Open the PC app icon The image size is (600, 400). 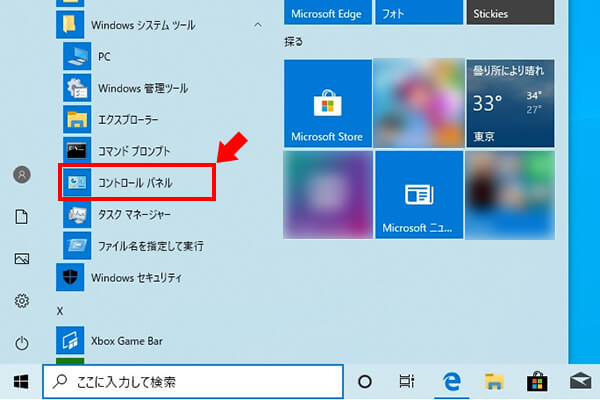(77, 56)
